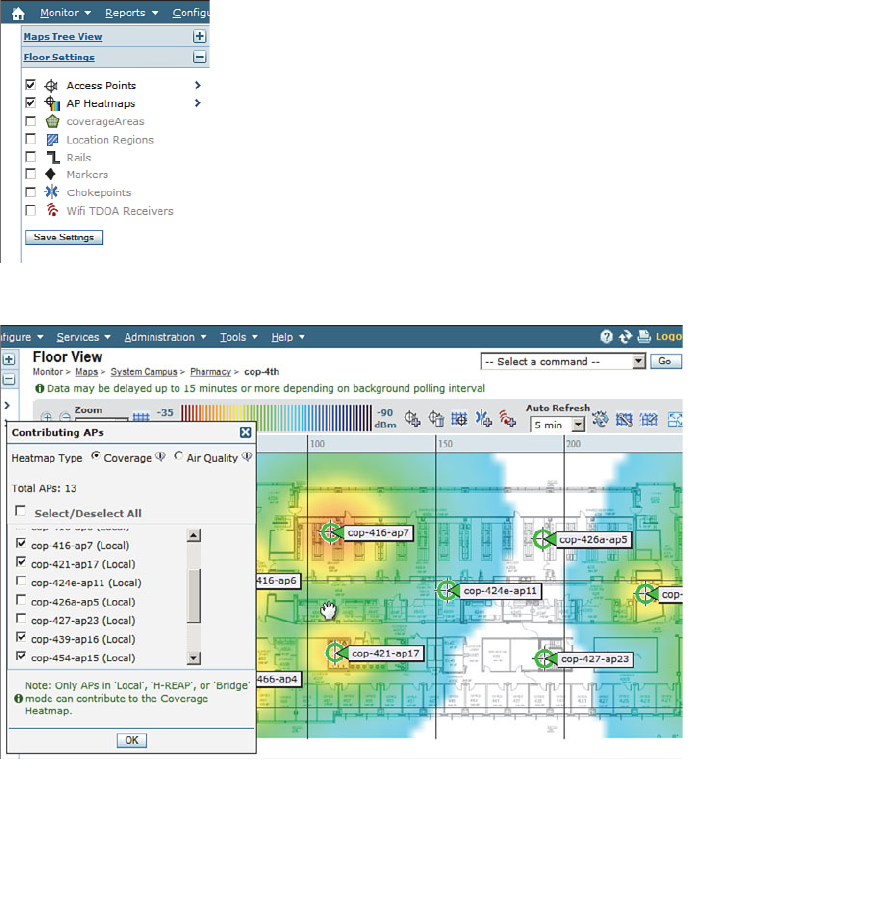Screen dimensions: 881x898
Task: Click the Add Chokepoints toolbar icon
Action: pyautogui.click(x=483, y=419)
